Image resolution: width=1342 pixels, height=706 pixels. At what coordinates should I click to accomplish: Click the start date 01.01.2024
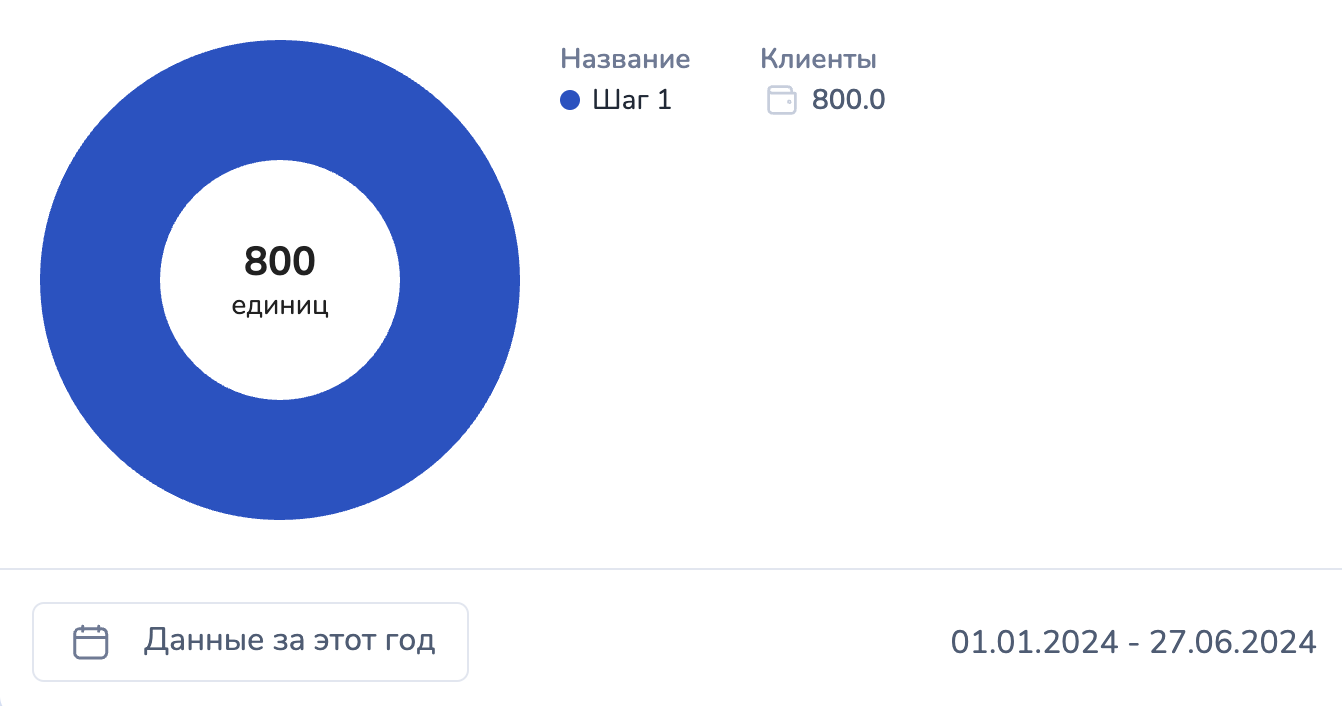coord(1034,642)
